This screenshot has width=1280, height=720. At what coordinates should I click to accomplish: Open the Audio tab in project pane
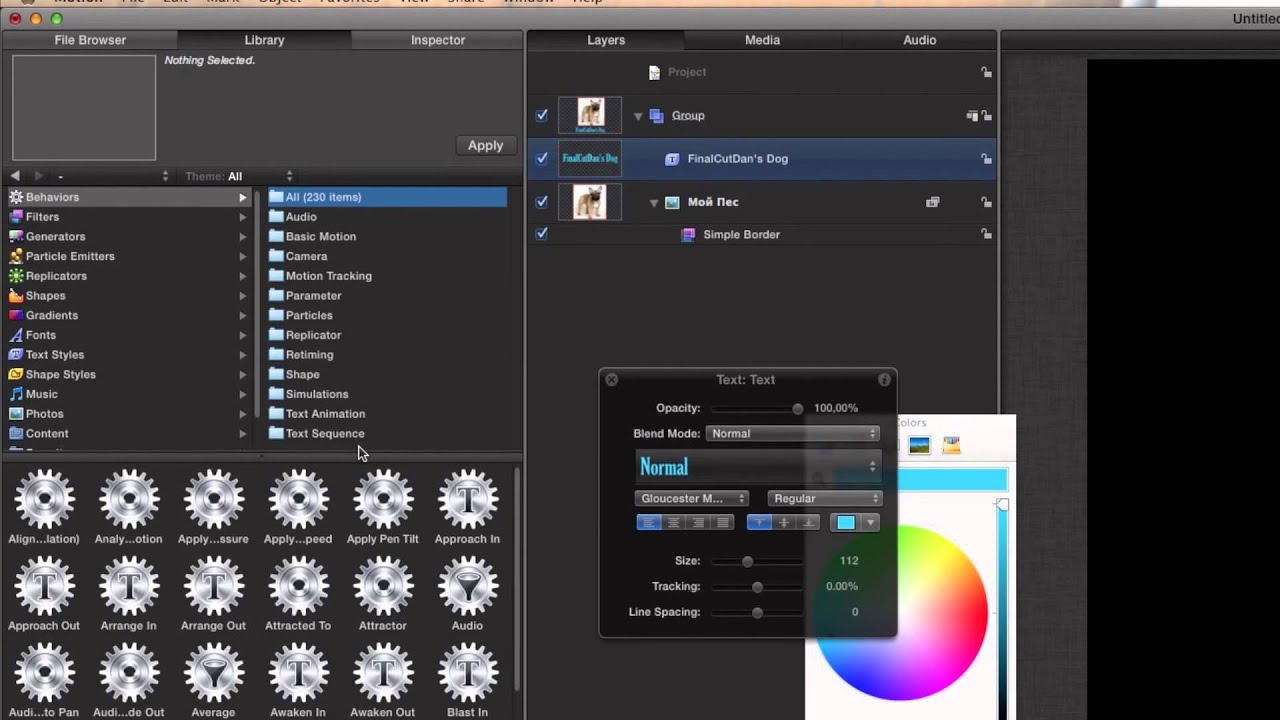click(x=920, y=40)
